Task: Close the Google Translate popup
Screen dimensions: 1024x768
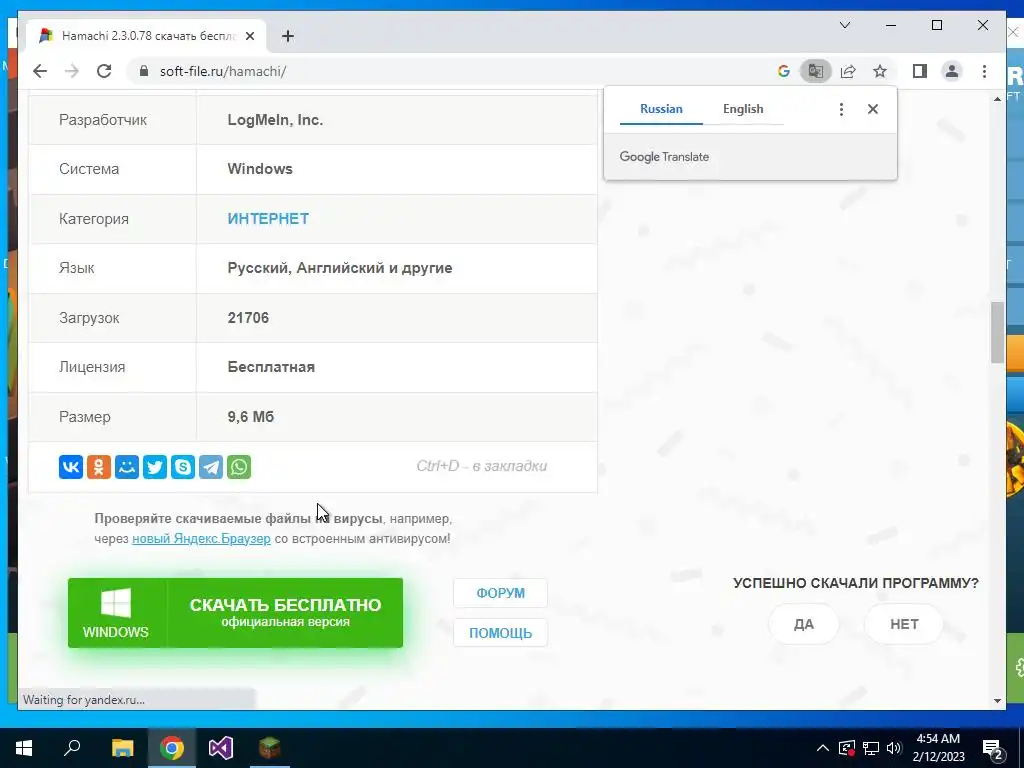Action: click(x=872, y=109)
